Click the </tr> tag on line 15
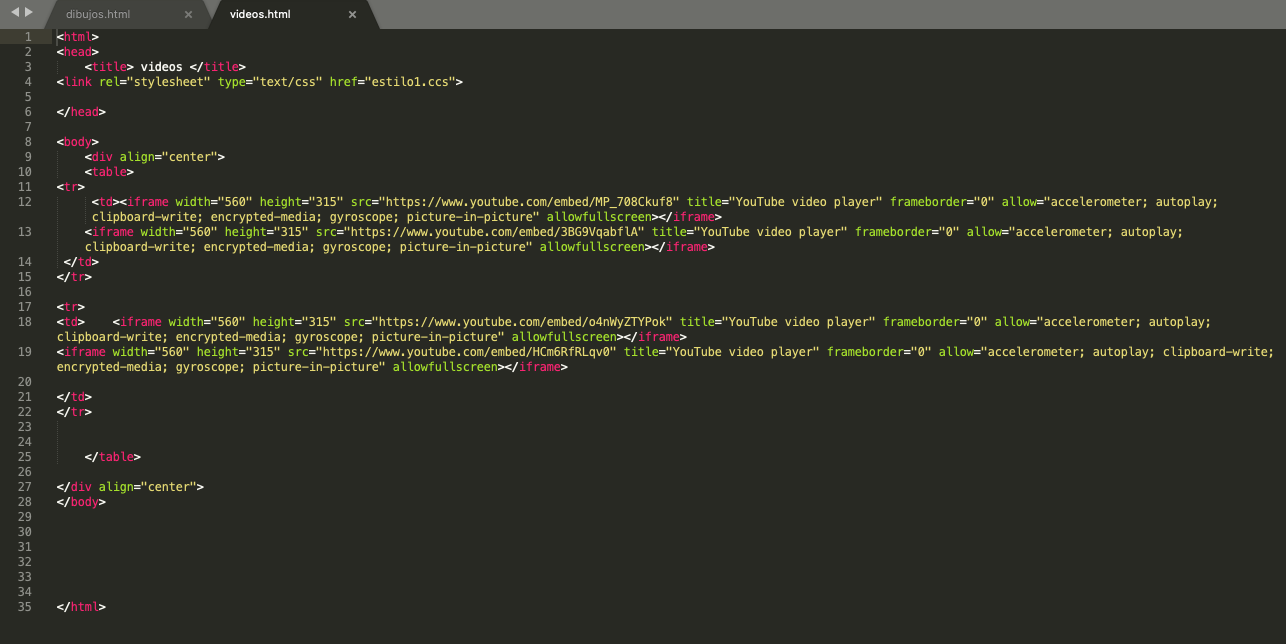 [x=74, y=277]
